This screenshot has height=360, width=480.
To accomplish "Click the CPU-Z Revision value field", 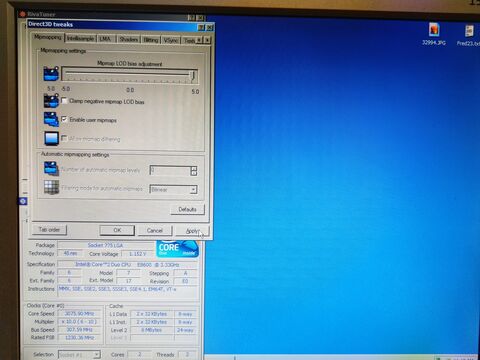I will [185, 281].
